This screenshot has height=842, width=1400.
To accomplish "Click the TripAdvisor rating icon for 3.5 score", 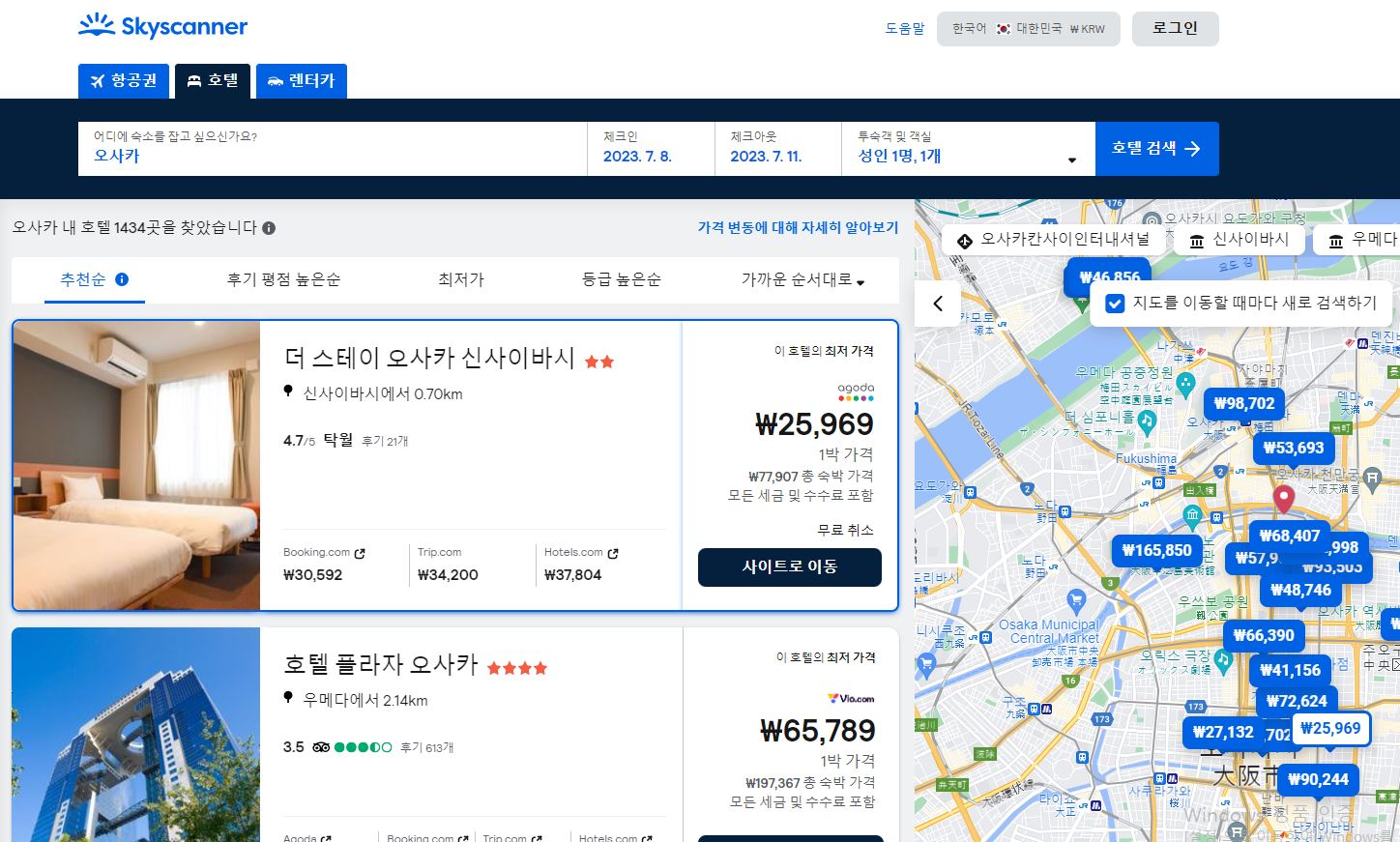I will tap(321, 747).
